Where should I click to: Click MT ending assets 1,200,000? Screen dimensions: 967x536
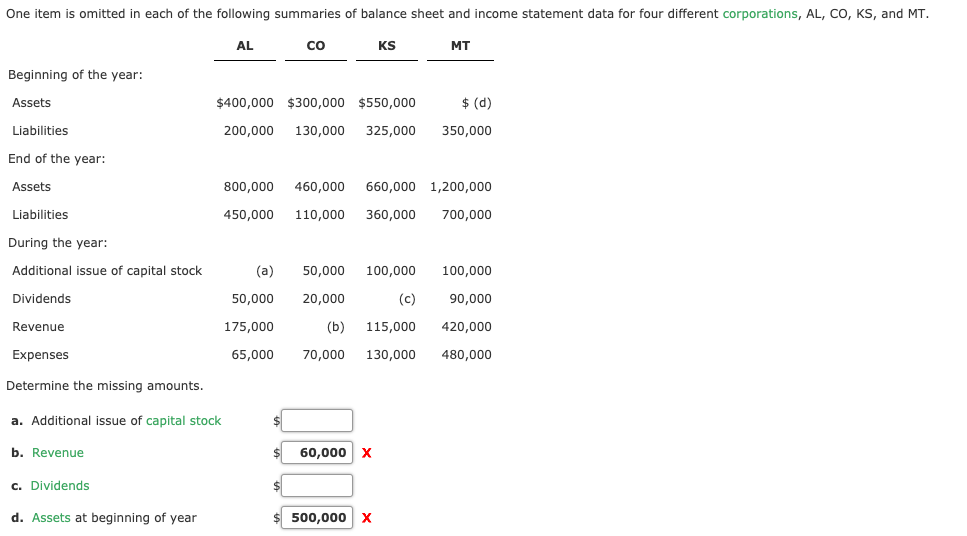[461, 186]
